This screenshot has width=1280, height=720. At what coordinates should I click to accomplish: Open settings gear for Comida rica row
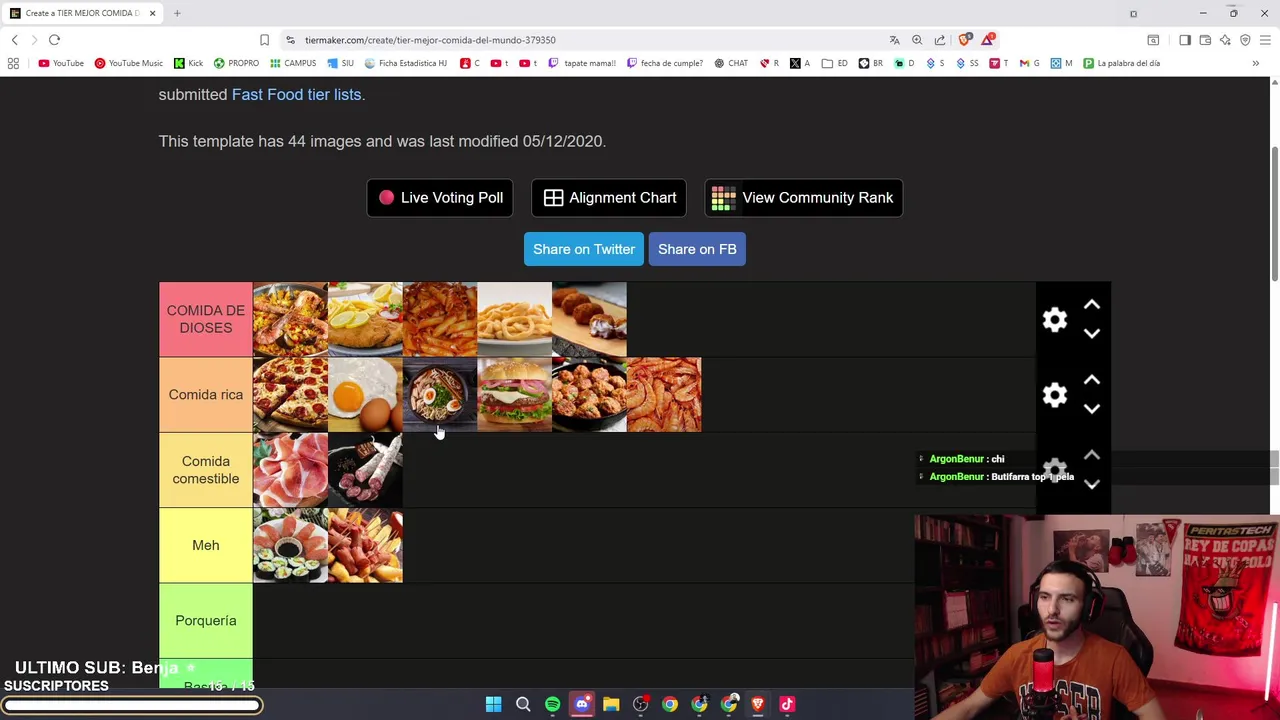pos(1055,395)
